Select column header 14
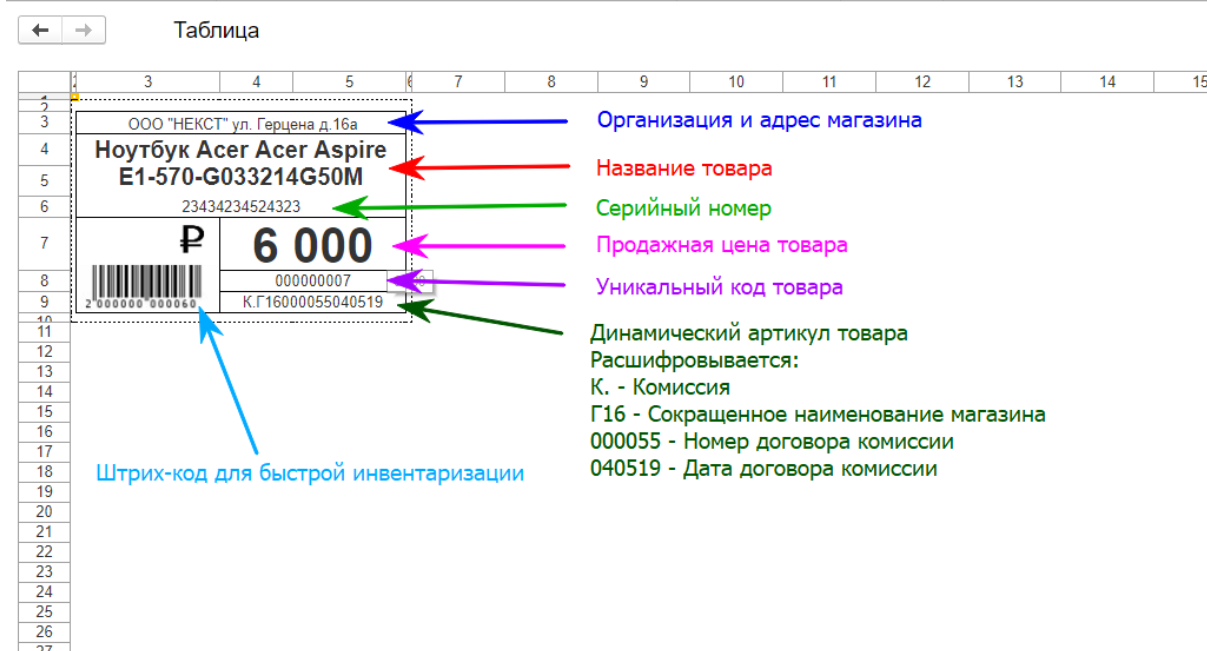This screenshot has width=1207, height=651. pos(1107,82)
